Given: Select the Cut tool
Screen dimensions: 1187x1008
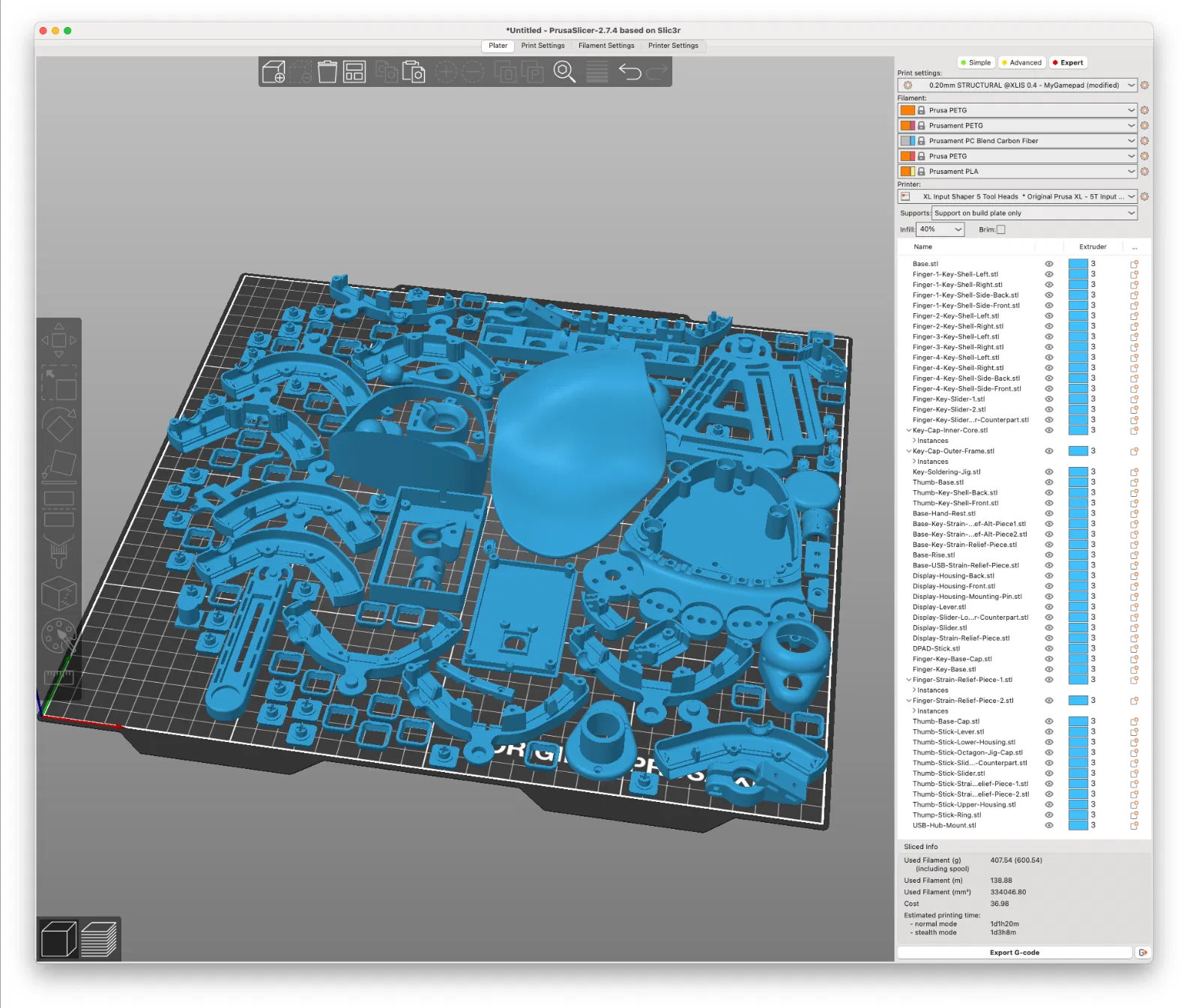Looking at the screenshot, I should (58, 509).
